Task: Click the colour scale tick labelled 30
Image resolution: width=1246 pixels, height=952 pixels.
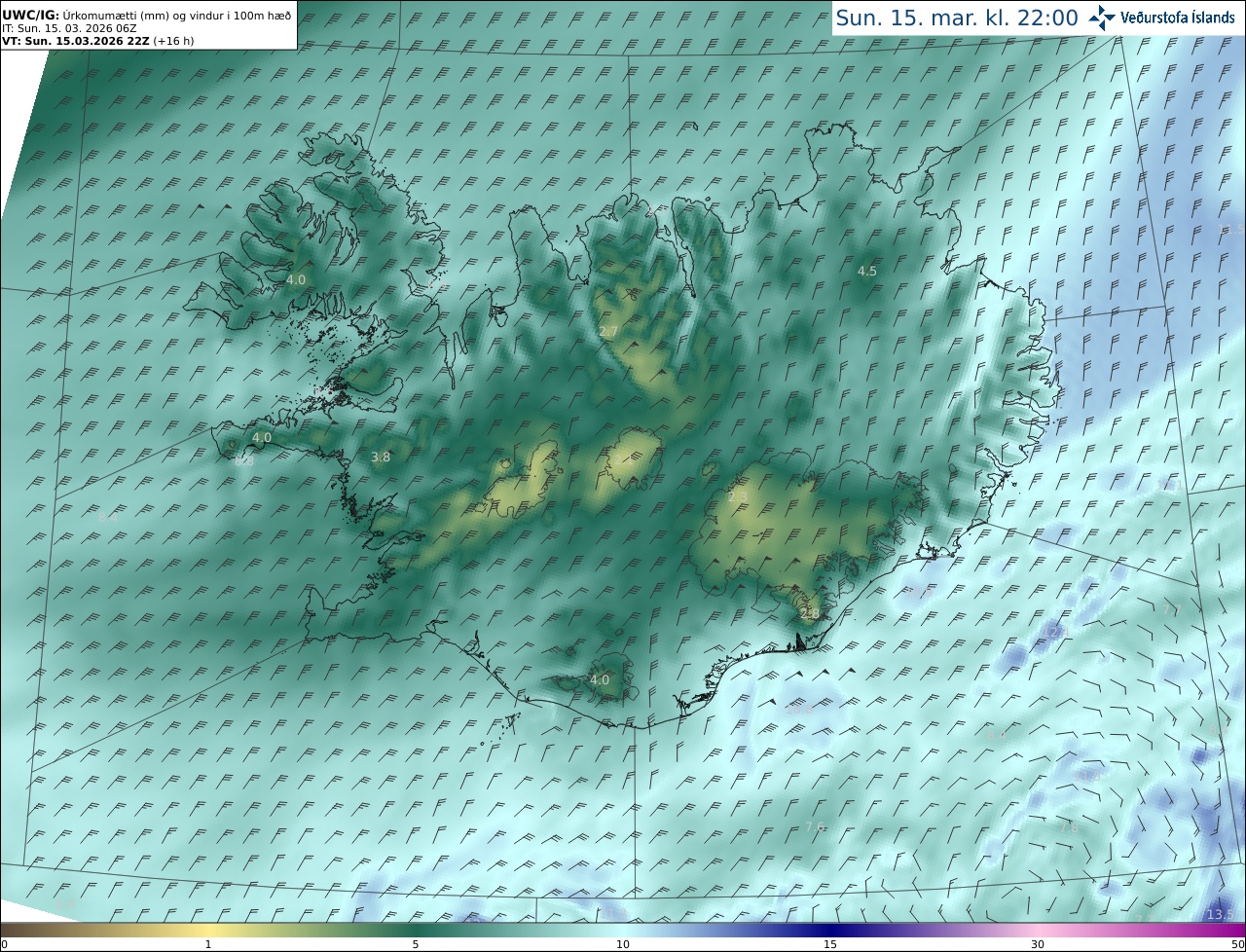Action: point(1038,943)
